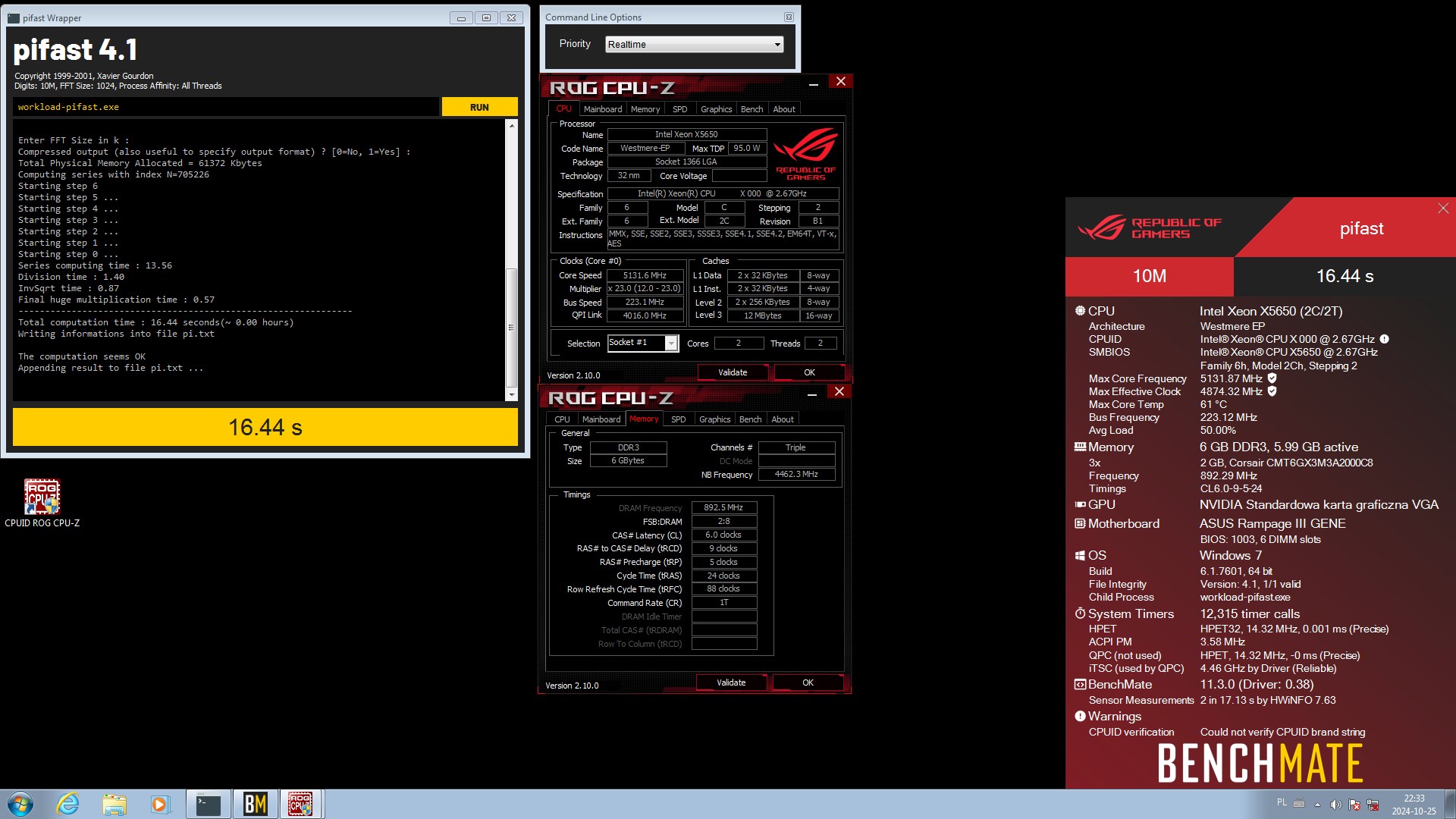Expand hidden tray icons arrow
1456x819 pixels.
pyautogui.click(x=1317, y=804)
